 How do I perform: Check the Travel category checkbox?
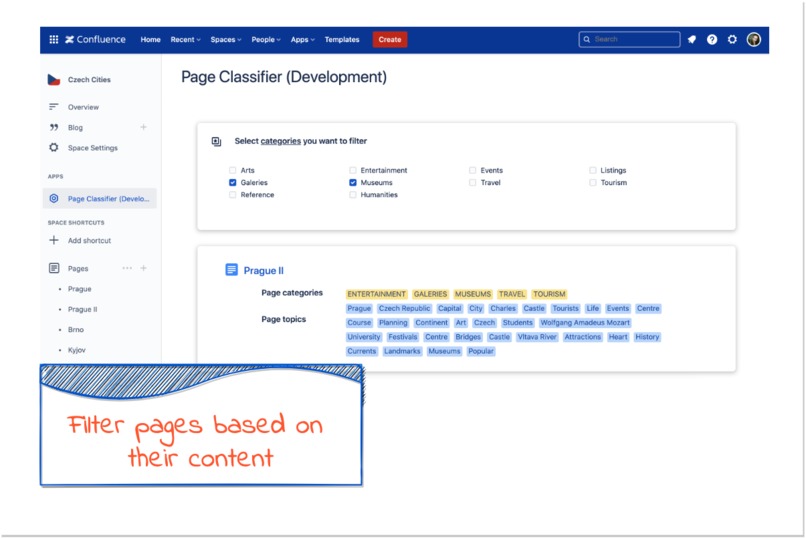point(472,182)
